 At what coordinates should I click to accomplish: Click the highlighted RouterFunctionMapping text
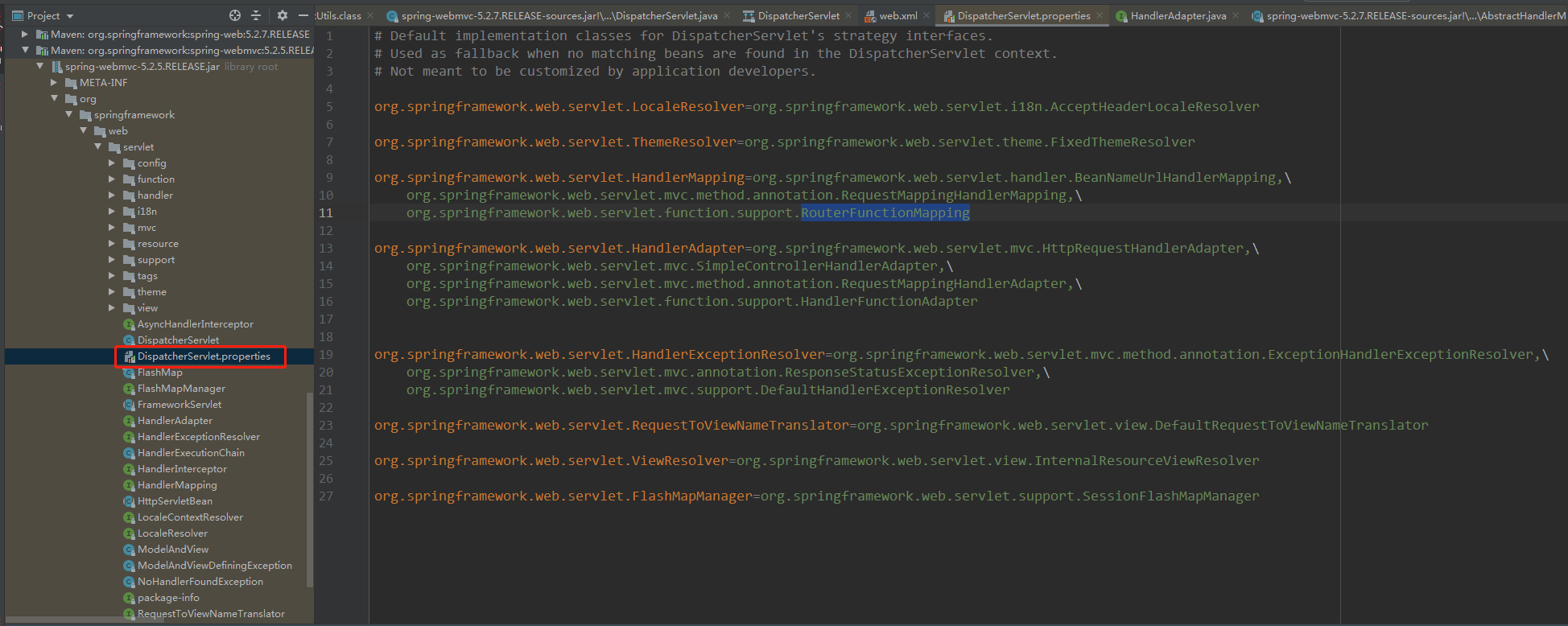(885, 212)
